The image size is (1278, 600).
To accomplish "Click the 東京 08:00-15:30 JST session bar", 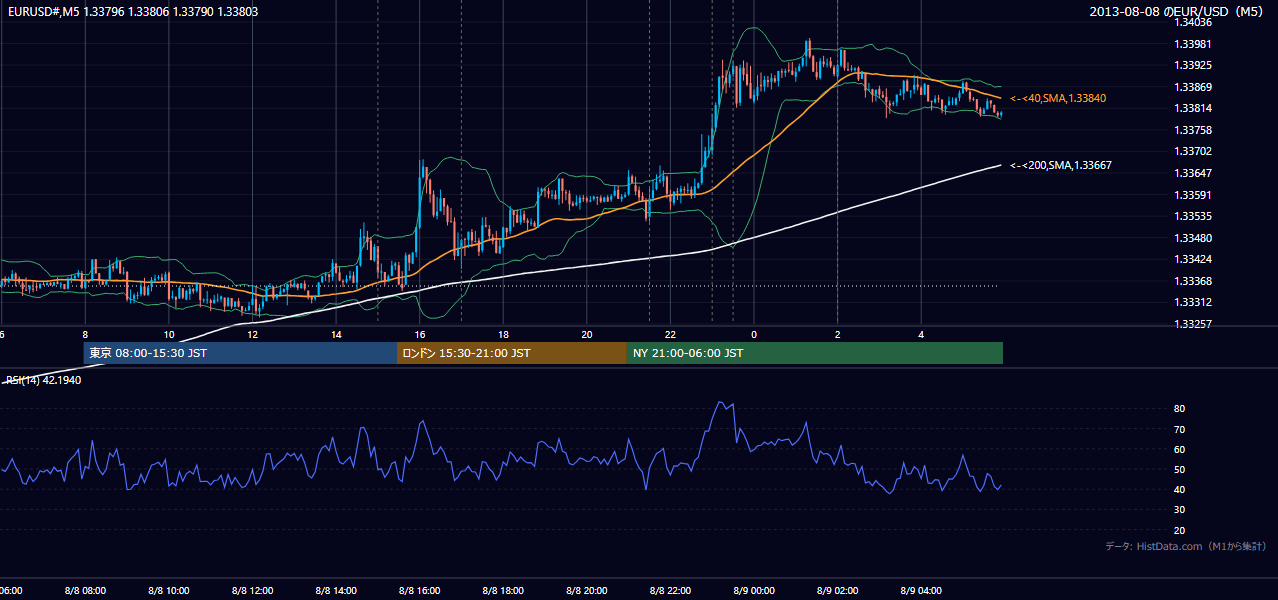I will pyautogui.click(x=240, y=353).
